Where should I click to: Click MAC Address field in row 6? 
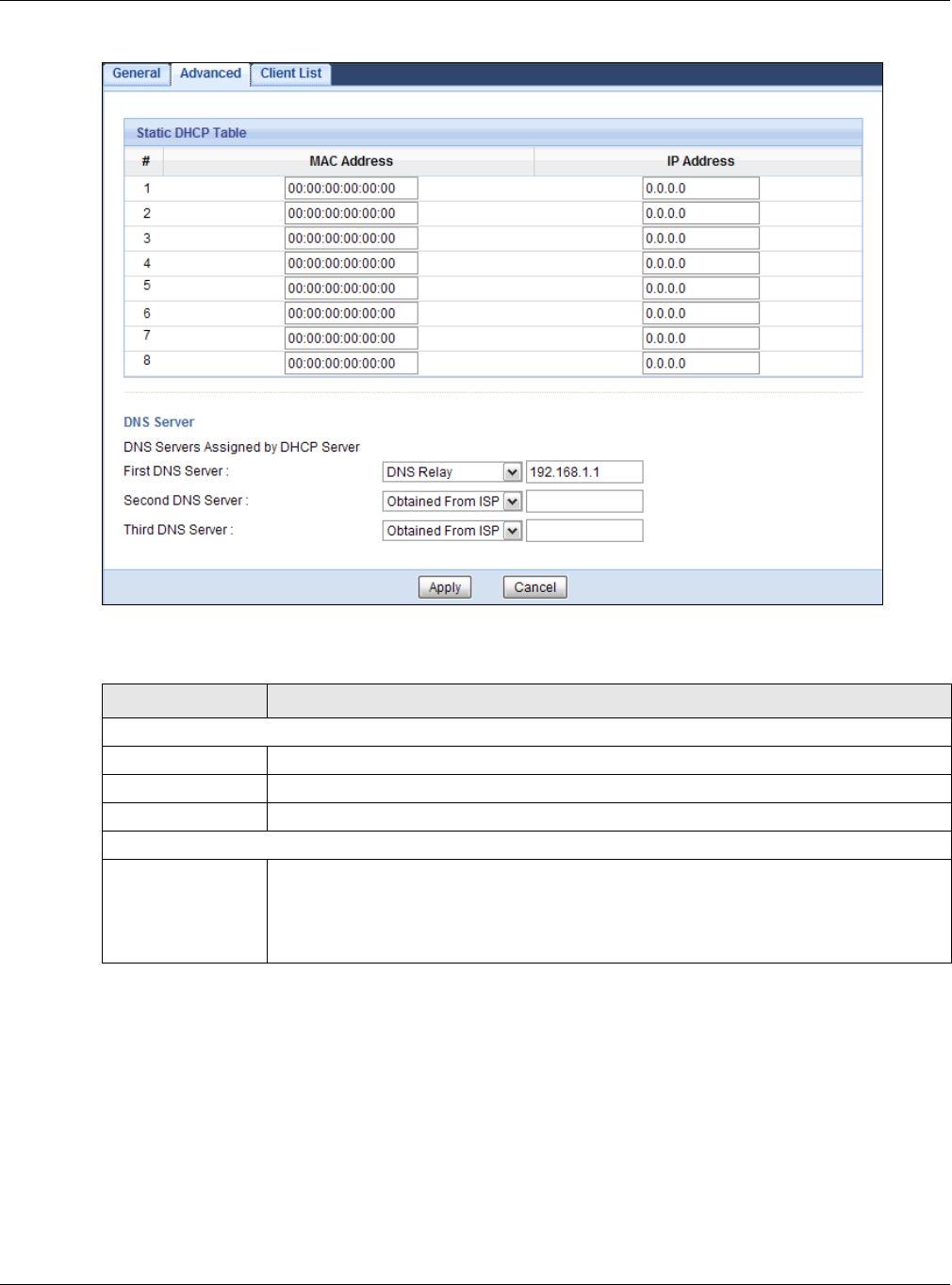pyautogui.click(x=352, y=313)
